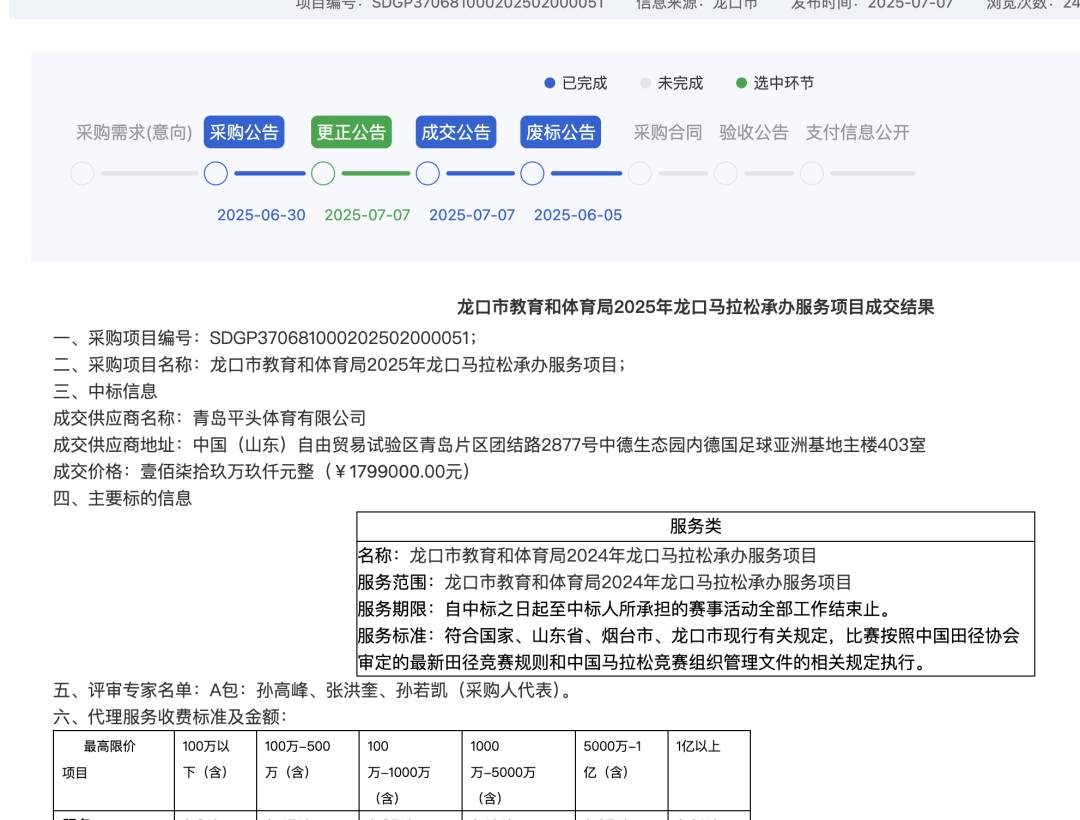Click the grey circle under 采购合同
The height and width of the screenshot is (820, 1080).
tap(640, 174)
